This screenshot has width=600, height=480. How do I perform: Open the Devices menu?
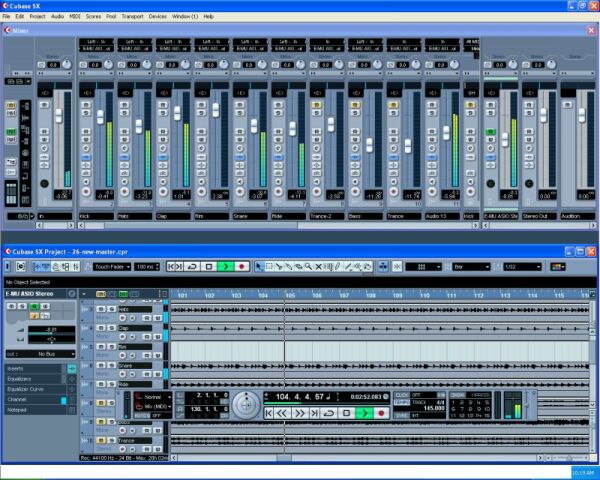[158, 16]
